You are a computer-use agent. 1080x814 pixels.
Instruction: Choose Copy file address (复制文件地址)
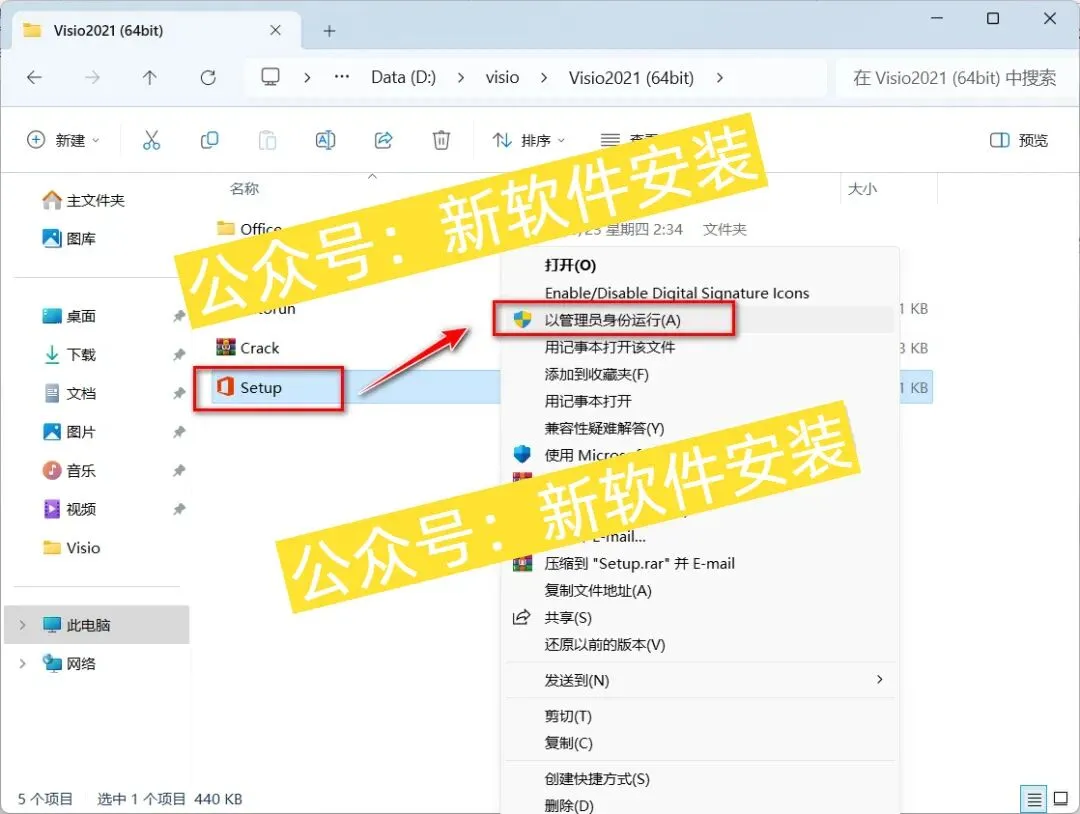[x=598, y=591]
